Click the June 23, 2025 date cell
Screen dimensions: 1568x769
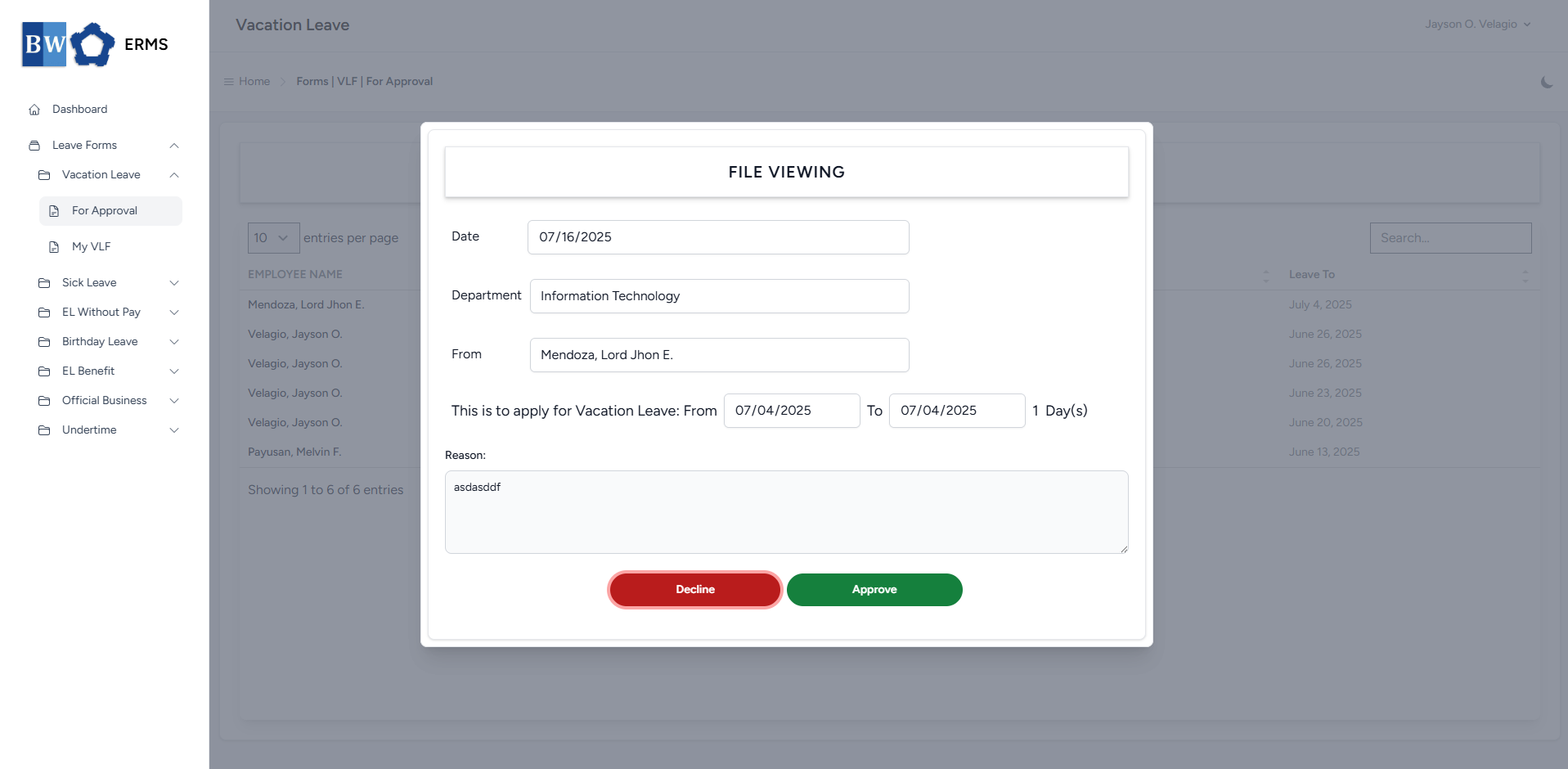pos(1325,393)
